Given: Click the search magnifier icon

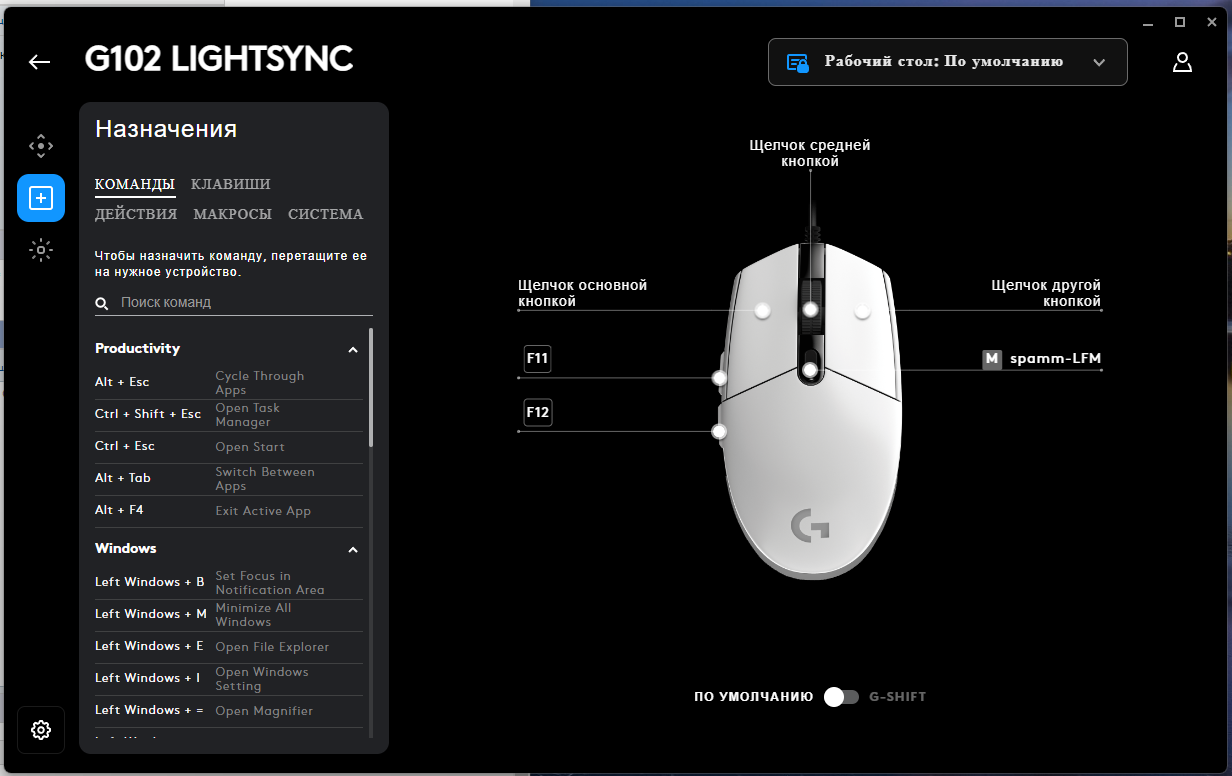Looking at the screenshot, I should click(x=102, y=303).
